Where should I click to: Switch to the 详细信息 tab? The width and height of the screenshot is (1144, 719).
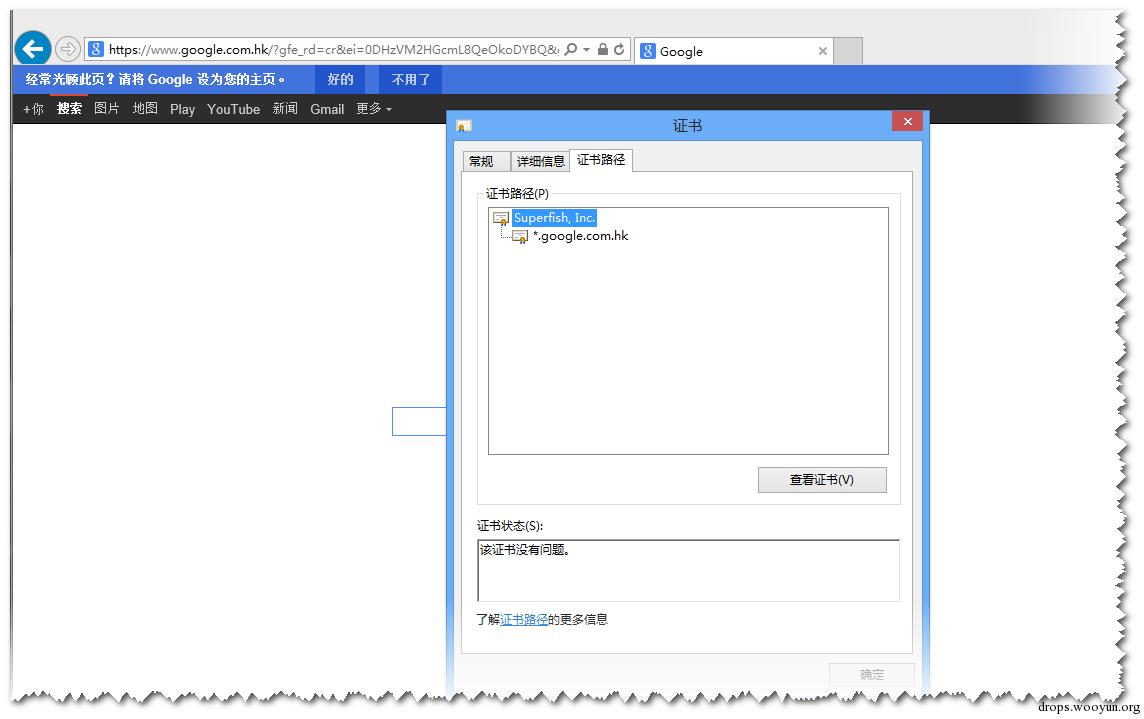coord(541,161)
